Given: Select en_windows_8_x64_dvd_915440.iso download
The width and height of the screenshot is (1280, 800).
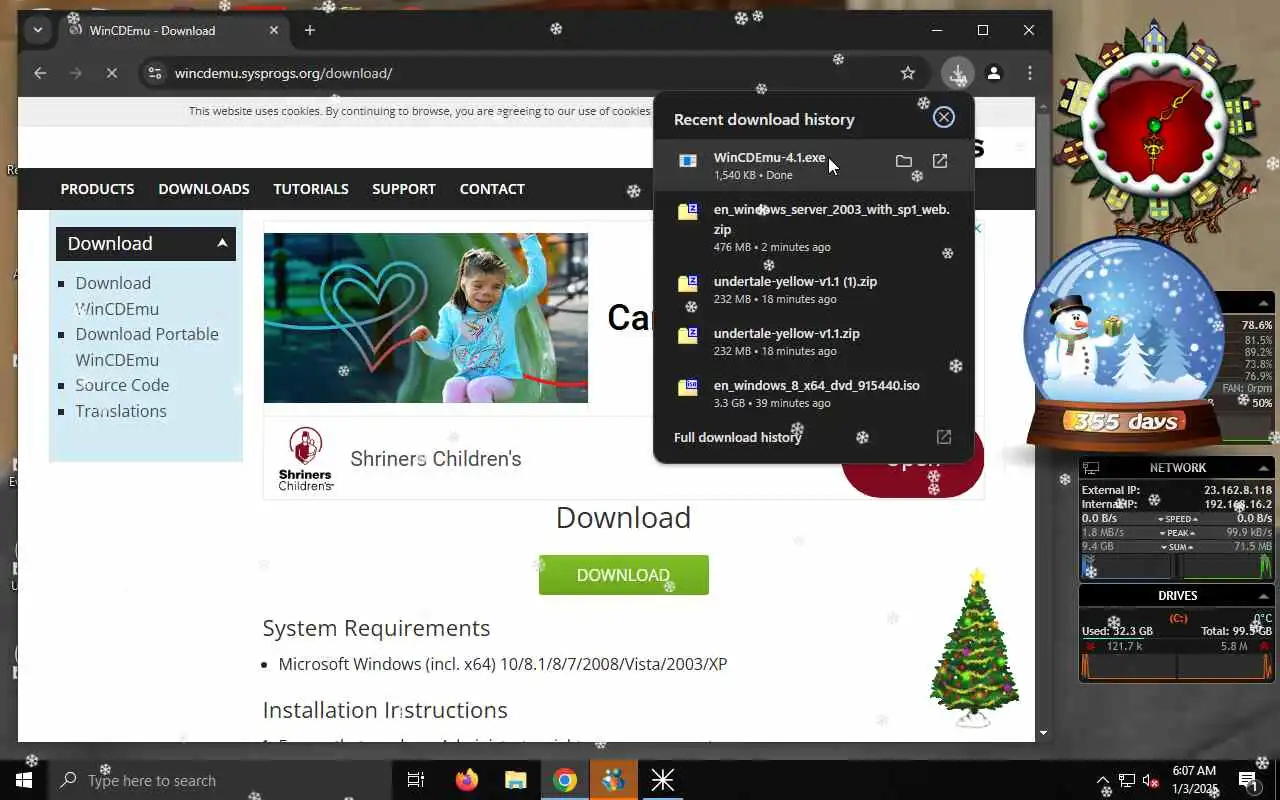Looking at the screenshot, I should click(x=812, y=393).
